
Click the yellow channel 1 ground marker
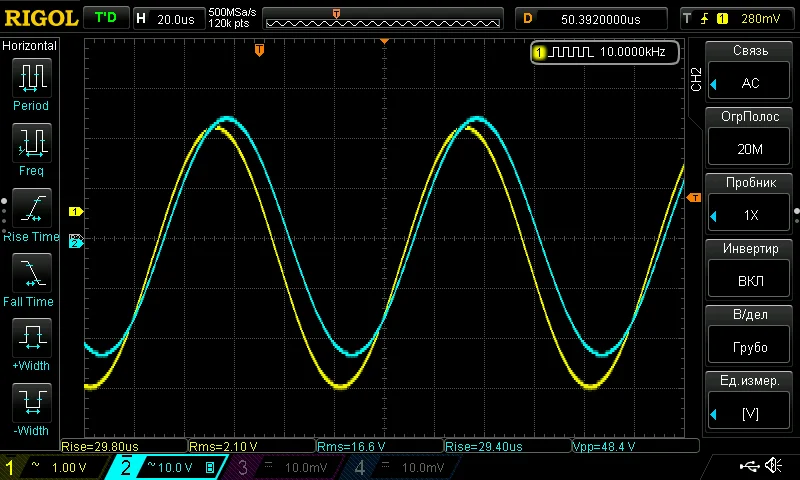tap(76, 211)
